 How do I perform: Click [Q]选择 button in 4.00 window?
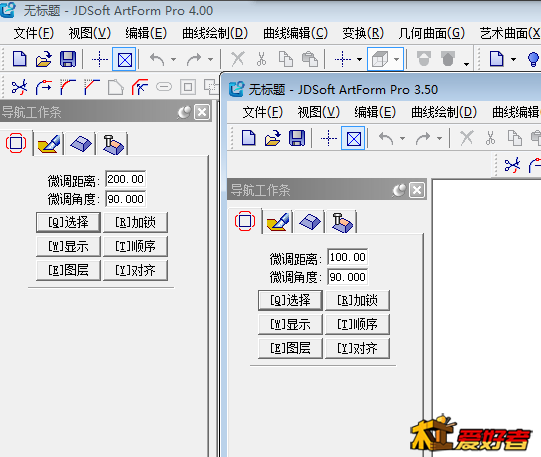pyautogui.click(x=68, y=222)
